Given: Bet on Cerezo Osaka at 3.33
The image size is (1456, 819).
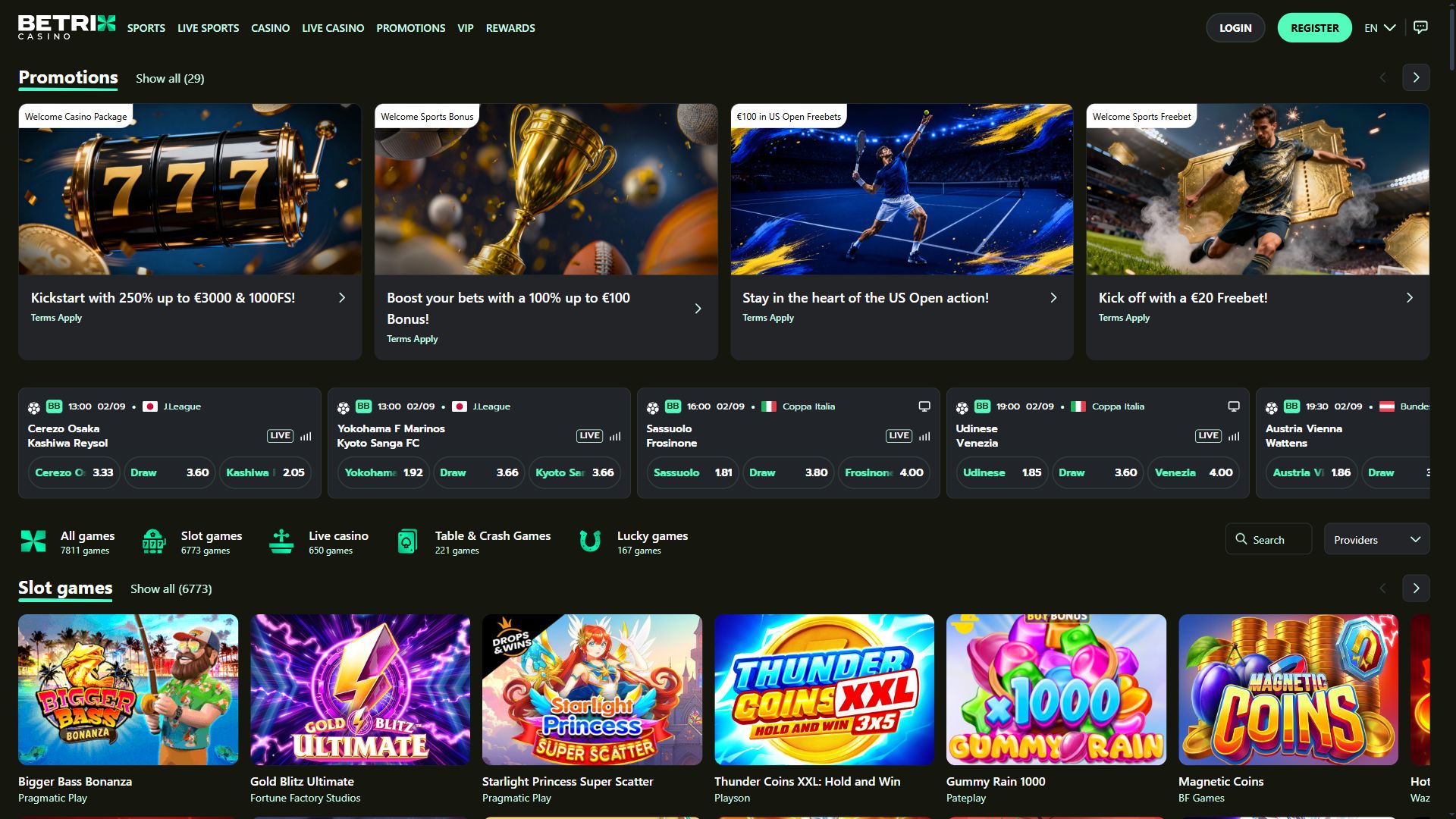Looking at the screenshot, I should pos(74,472).
